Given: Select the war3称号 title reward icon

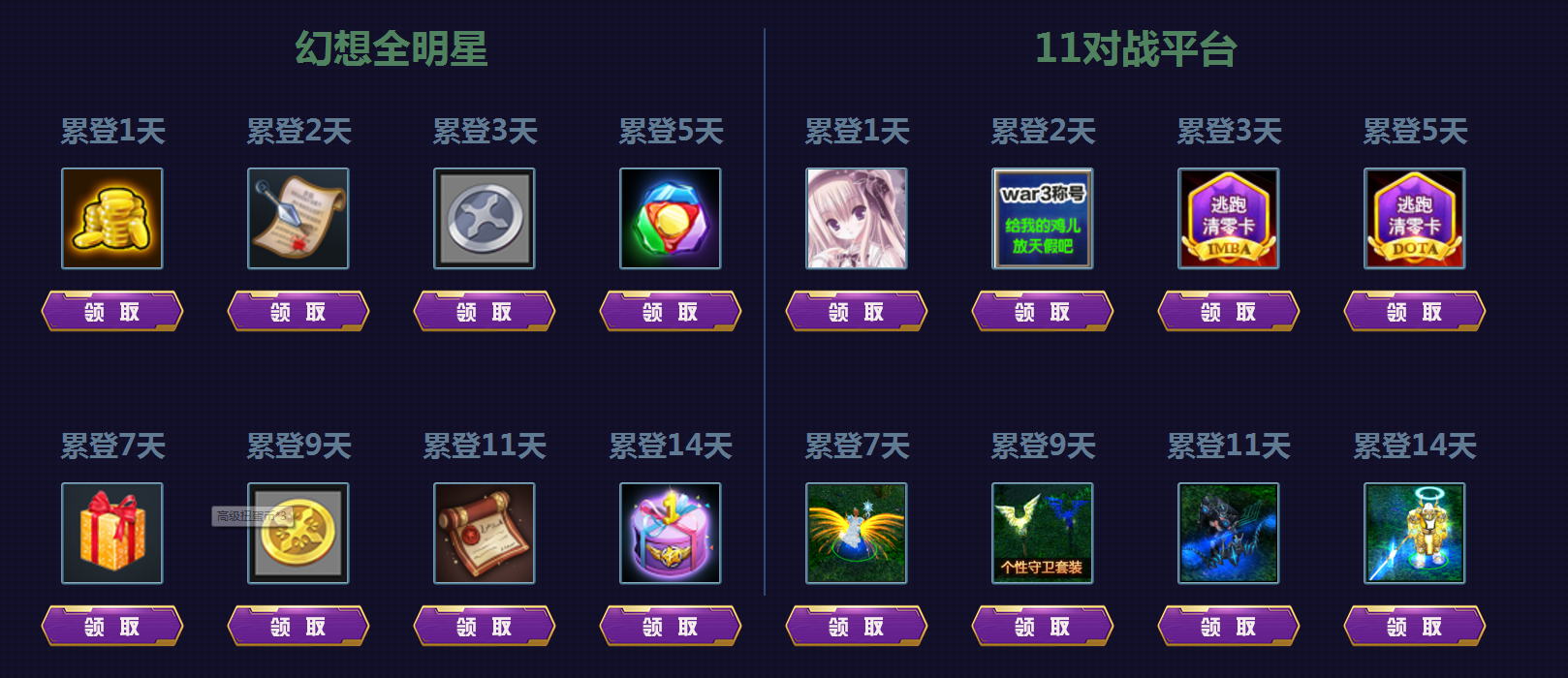Looking at the screenshot, I should tap(1043, 218).
